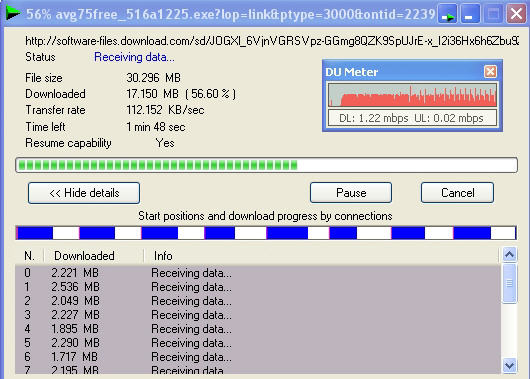Click the window title showing 56% avg75free
530x379 pixels.
click(231, 14)
